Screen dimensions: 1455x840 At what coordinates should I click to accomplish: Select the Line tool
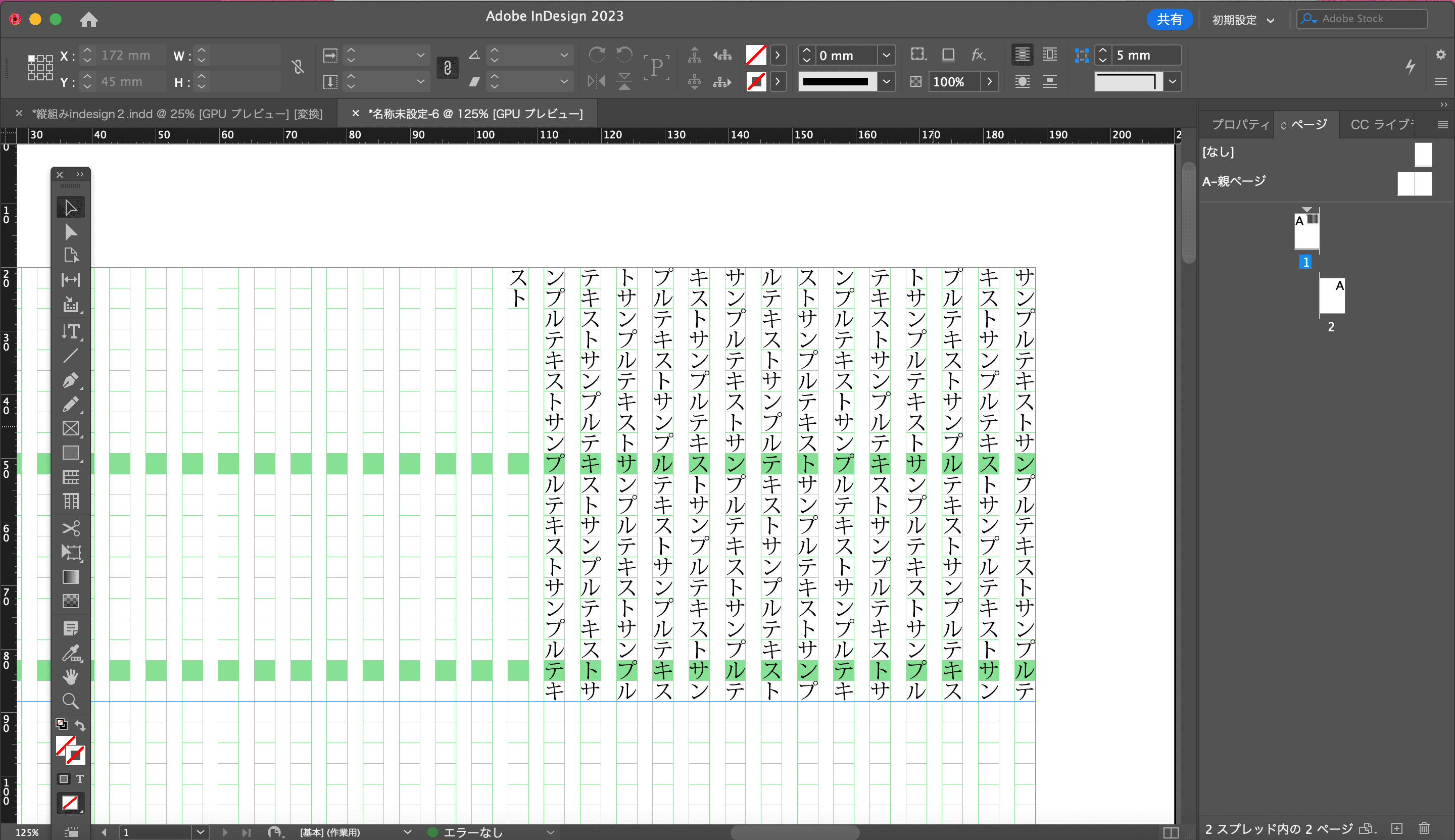click(x=70, y=356)
